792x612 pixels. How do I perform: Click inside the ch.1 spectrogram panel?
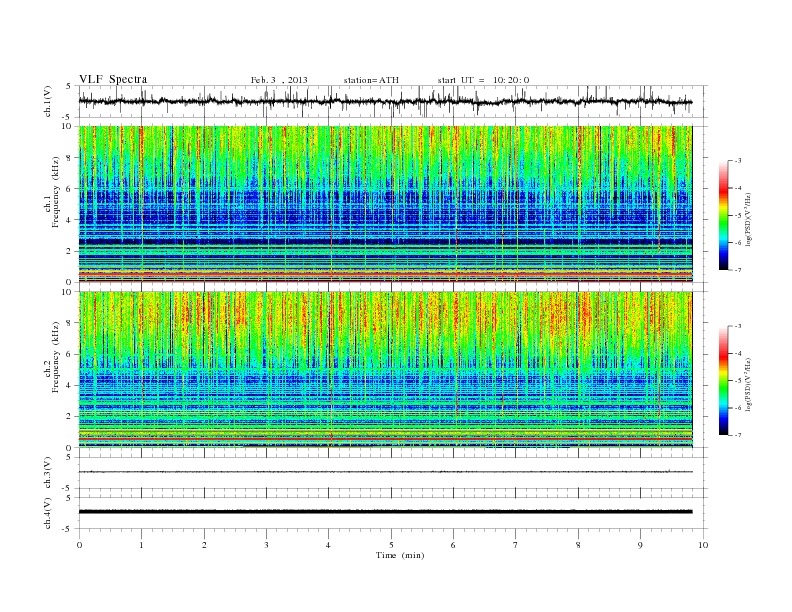(385, 204)
